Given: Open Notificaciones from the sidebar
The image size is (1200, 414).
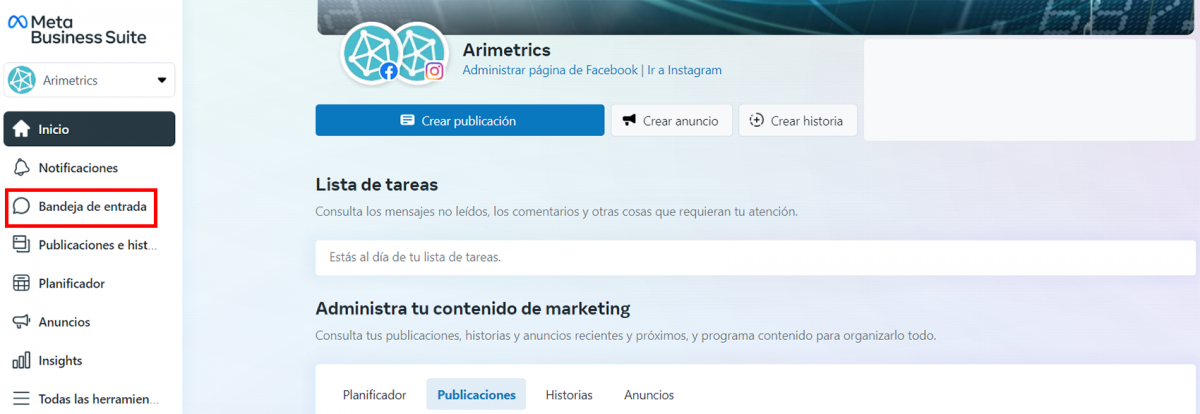Looking at the screenshot, I should (90, 168).
